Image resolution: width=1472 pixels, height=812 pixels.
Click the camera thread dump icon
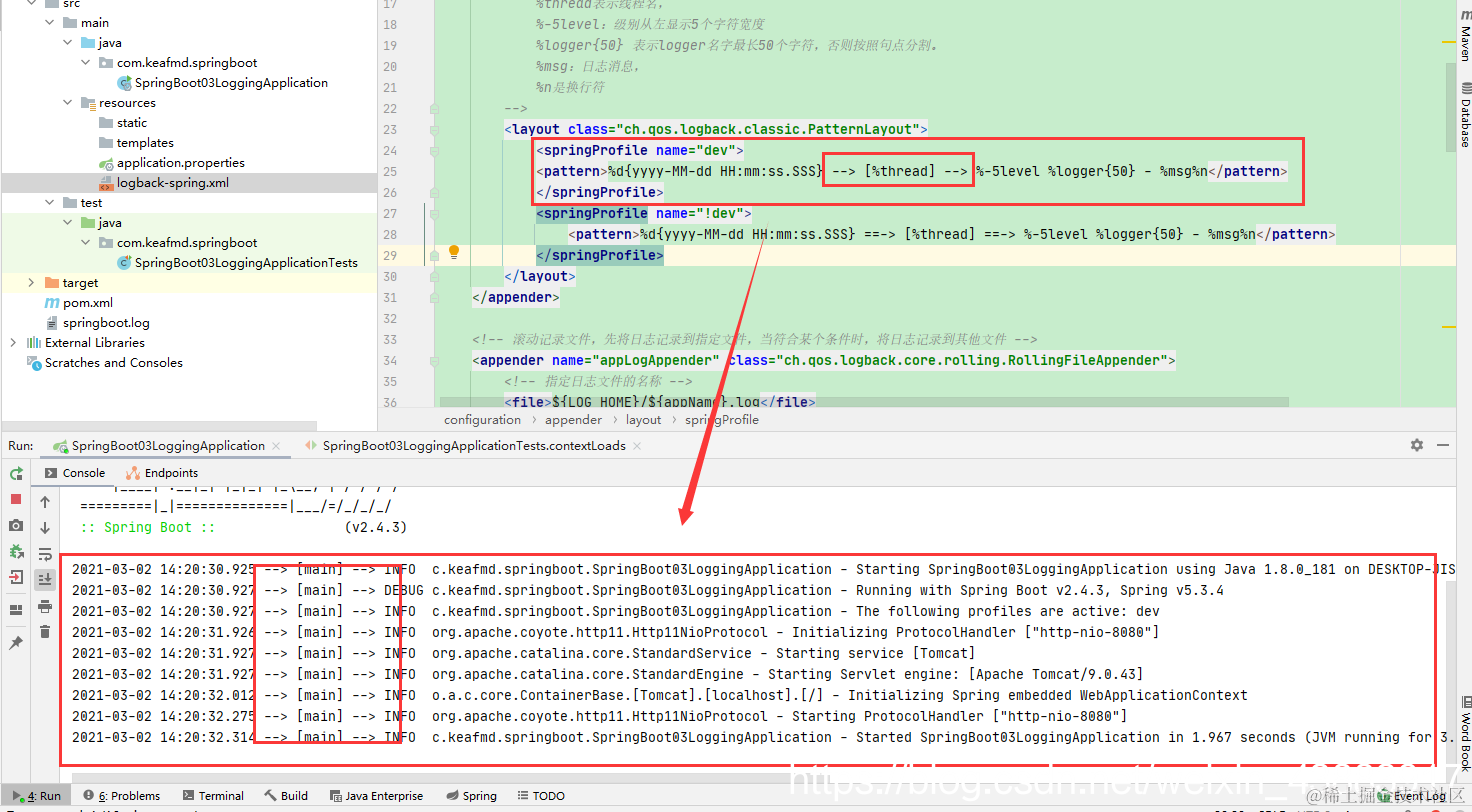[x=16, y=525]
